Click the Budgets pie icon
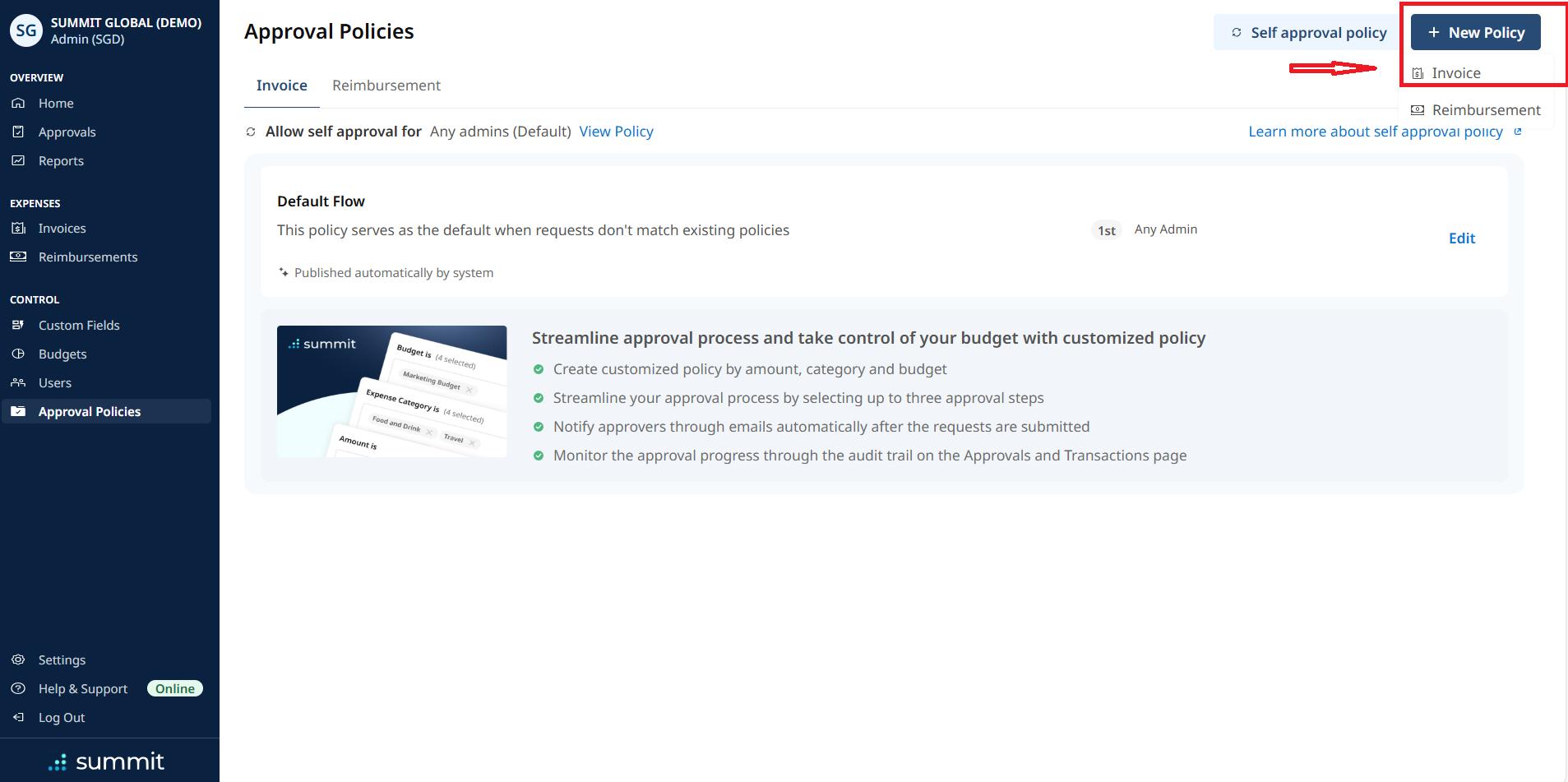 (x=18, y=354)
